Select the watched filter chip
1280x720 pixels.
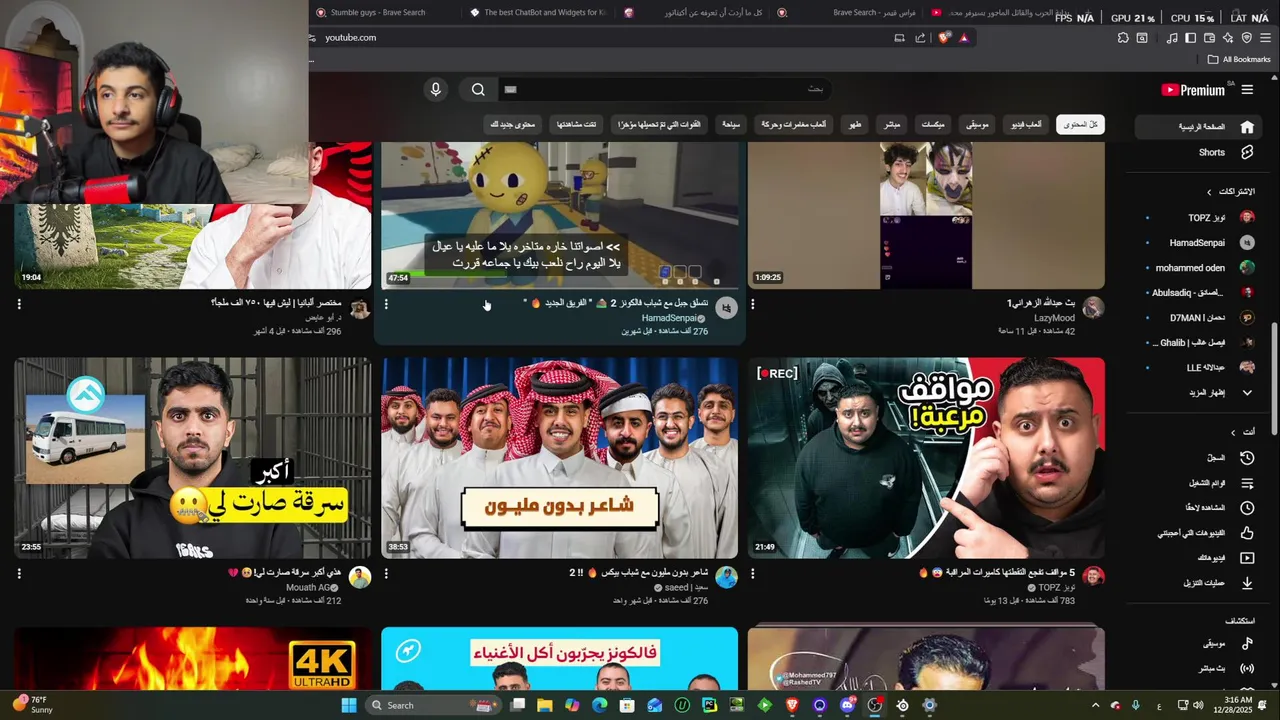[577, 125]
